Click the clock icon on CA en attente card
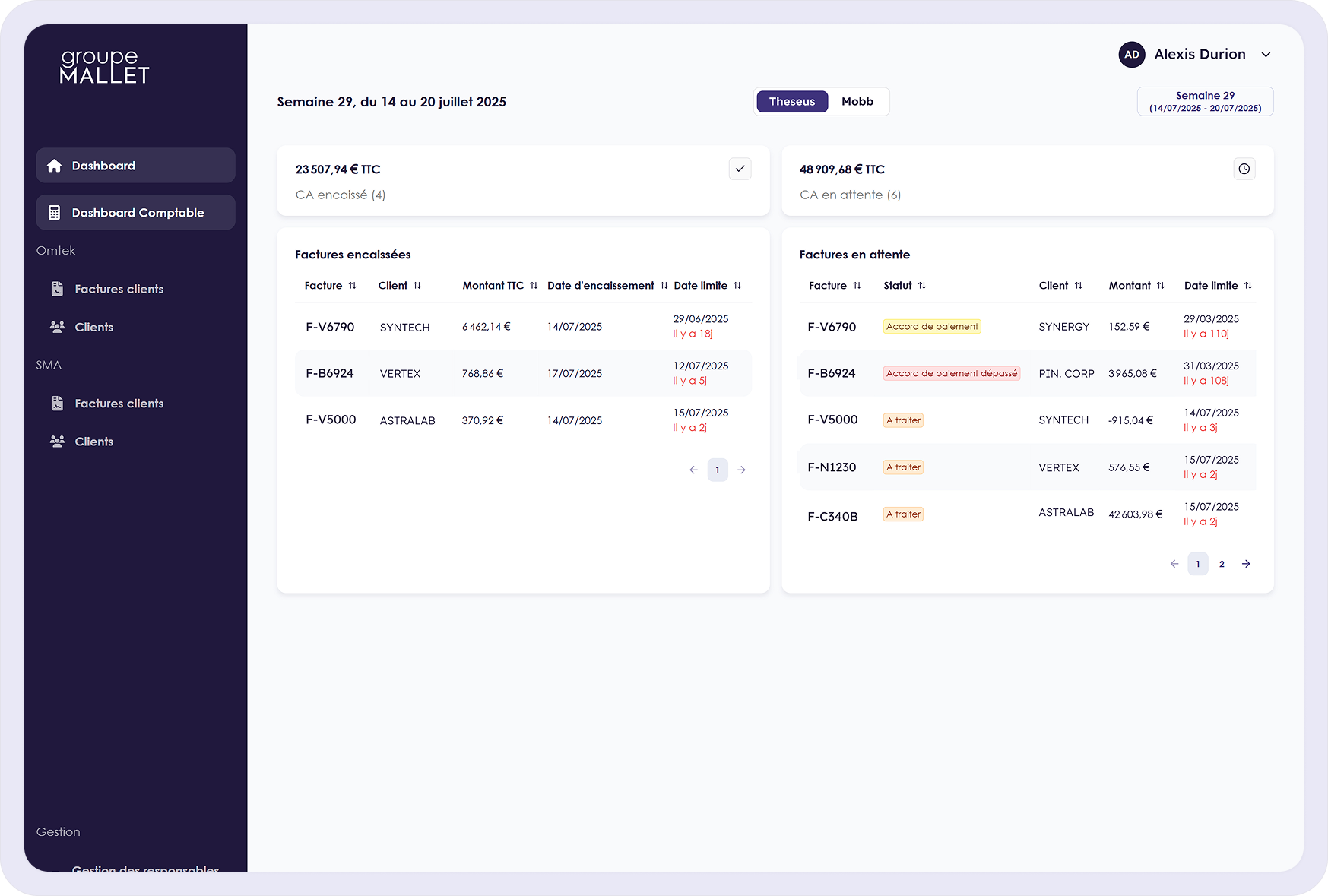The height and width of the screenshot is (896, 1328). coord(1244,169)
